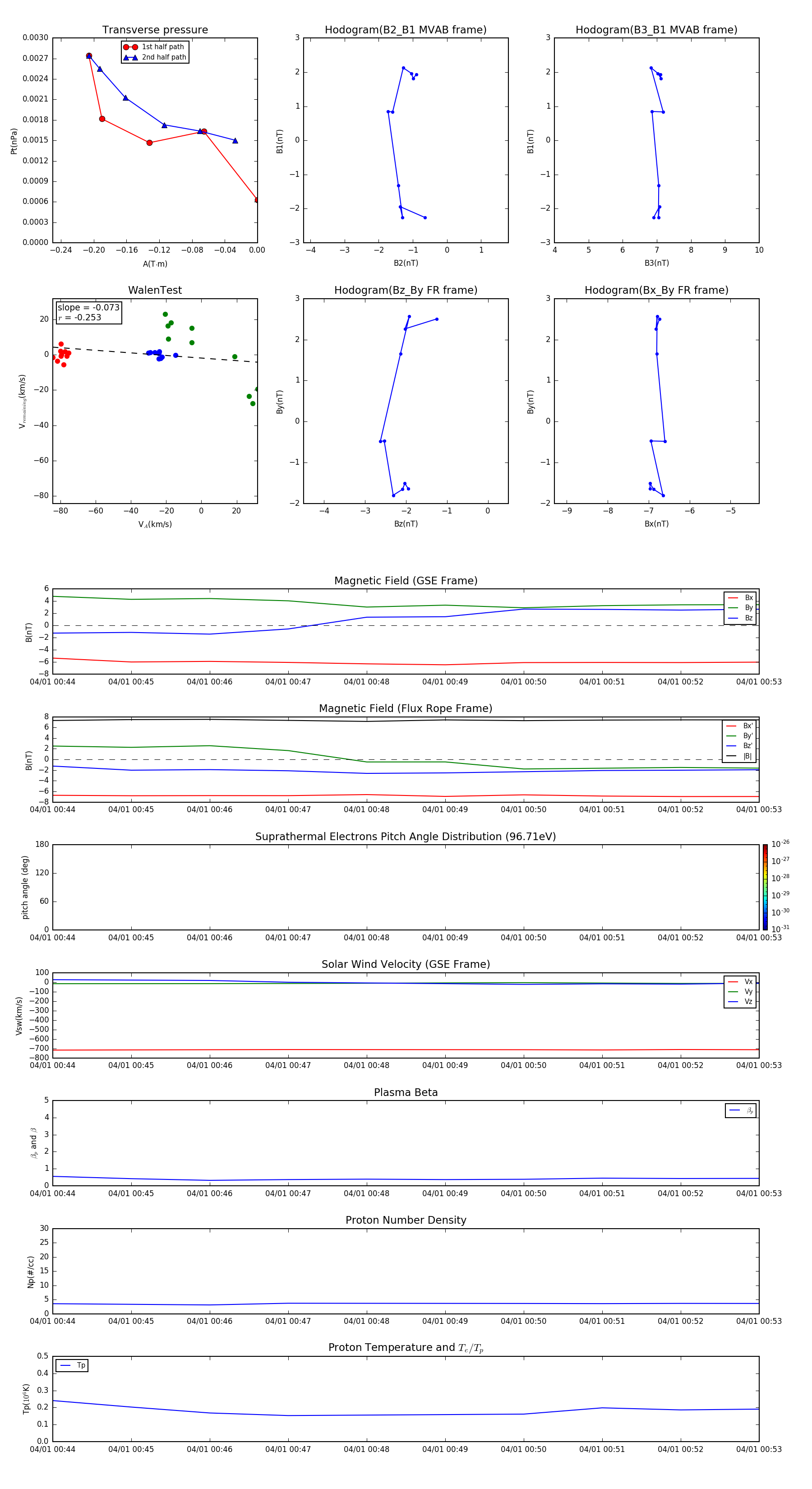Select the "2nd half path" legend entry
This screenshot has height=1489, width=812.
pyautogui.click(x=154, y=57)
